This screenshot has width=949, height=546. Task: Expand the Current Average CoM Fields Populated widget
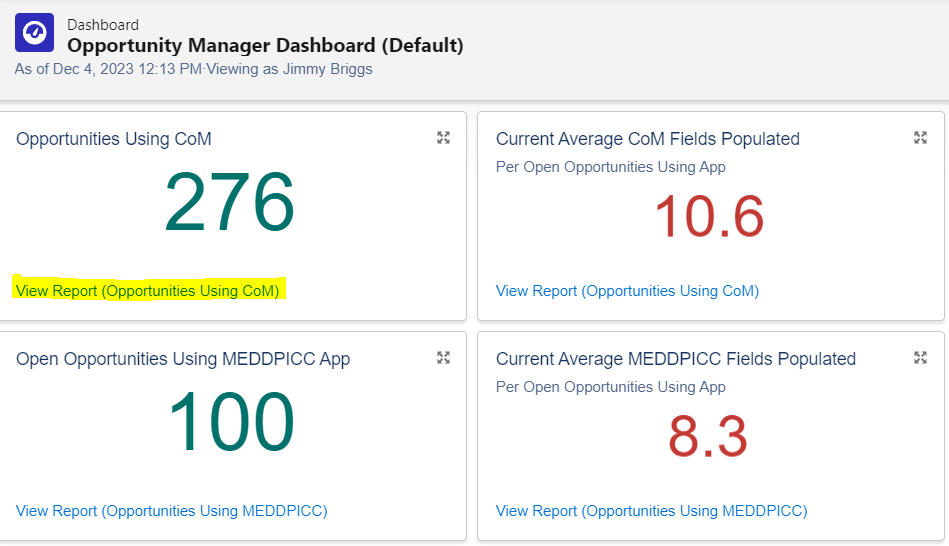point(920,138)
